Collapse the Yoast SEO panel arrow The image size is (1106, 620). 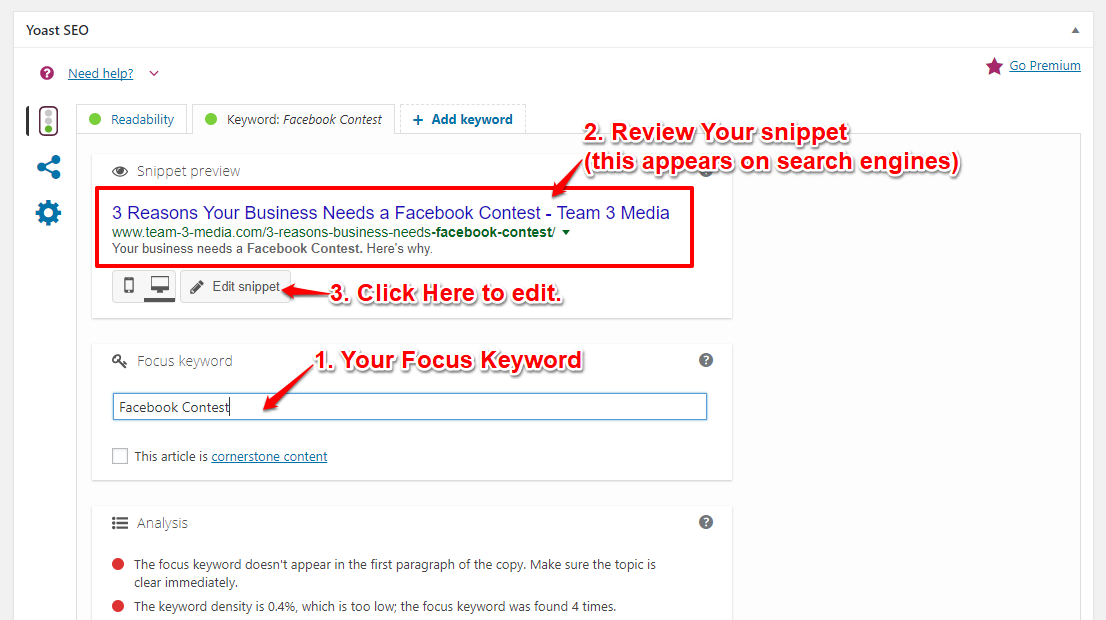1075,30
